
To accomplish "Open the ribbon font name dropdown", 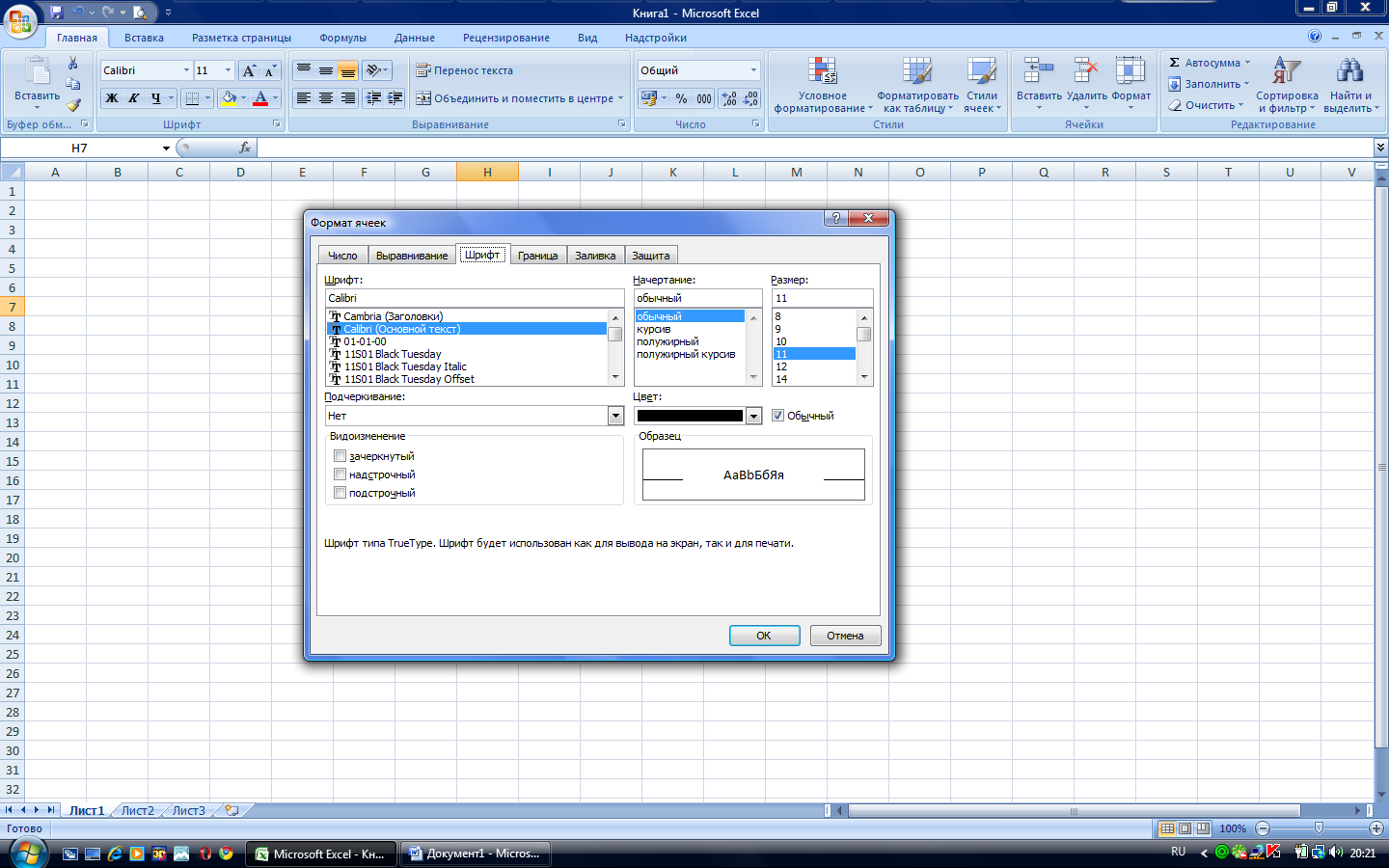I will click(x=186, y=70).
